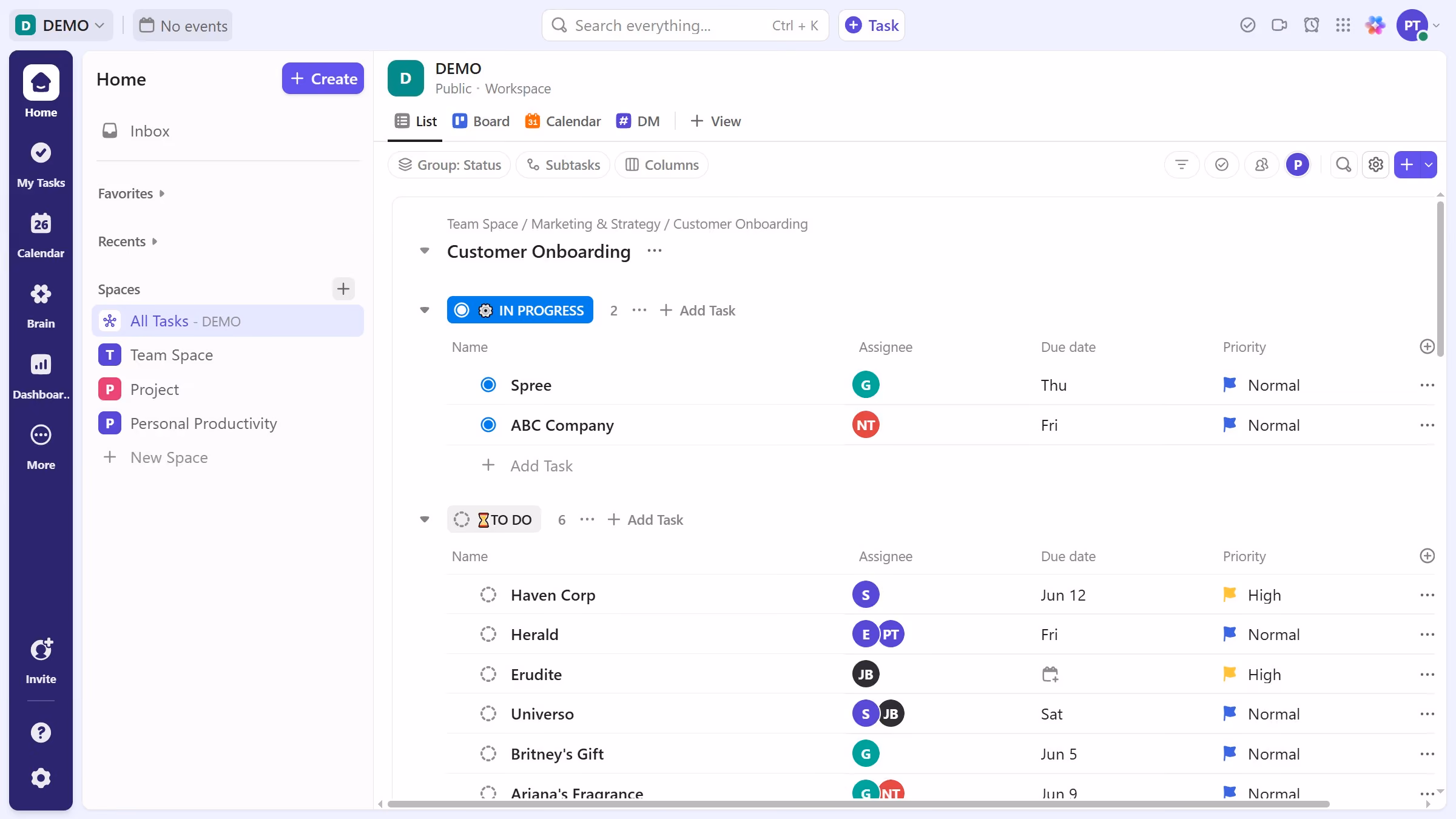Image resolution: width=1456 pixels, height=819 pixels.
Task: Open Customer Onboarding ellipsis menu
Action: pos(654,251)
